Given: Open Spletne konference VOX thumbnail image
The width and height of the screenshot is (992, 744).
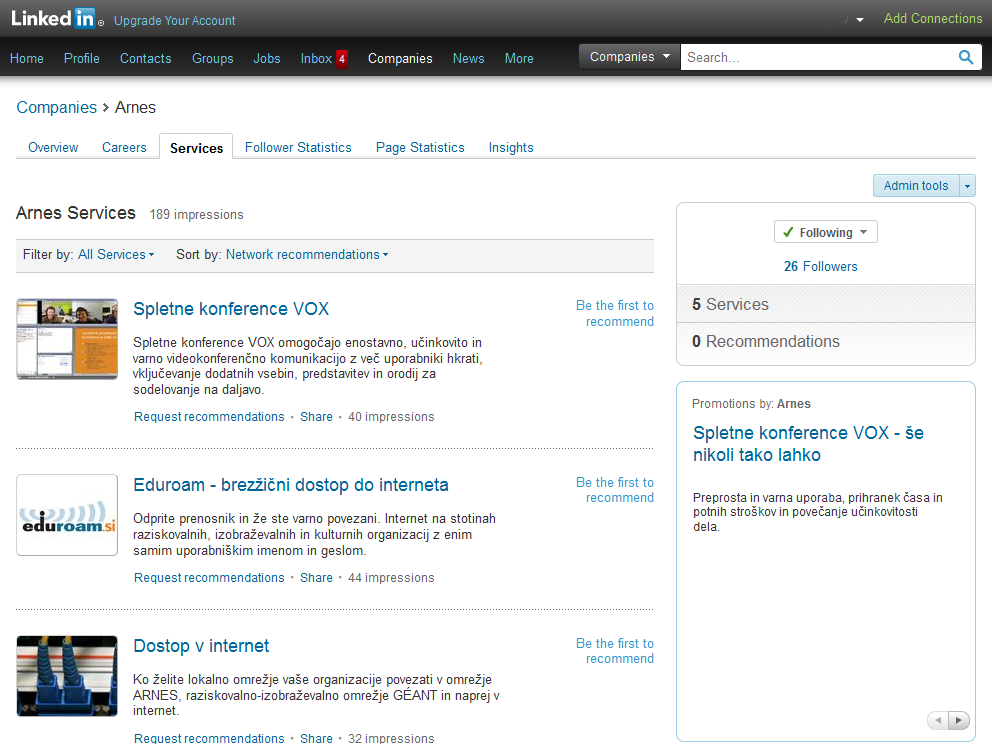Looking at the screenshot, I should coord(67,339).
